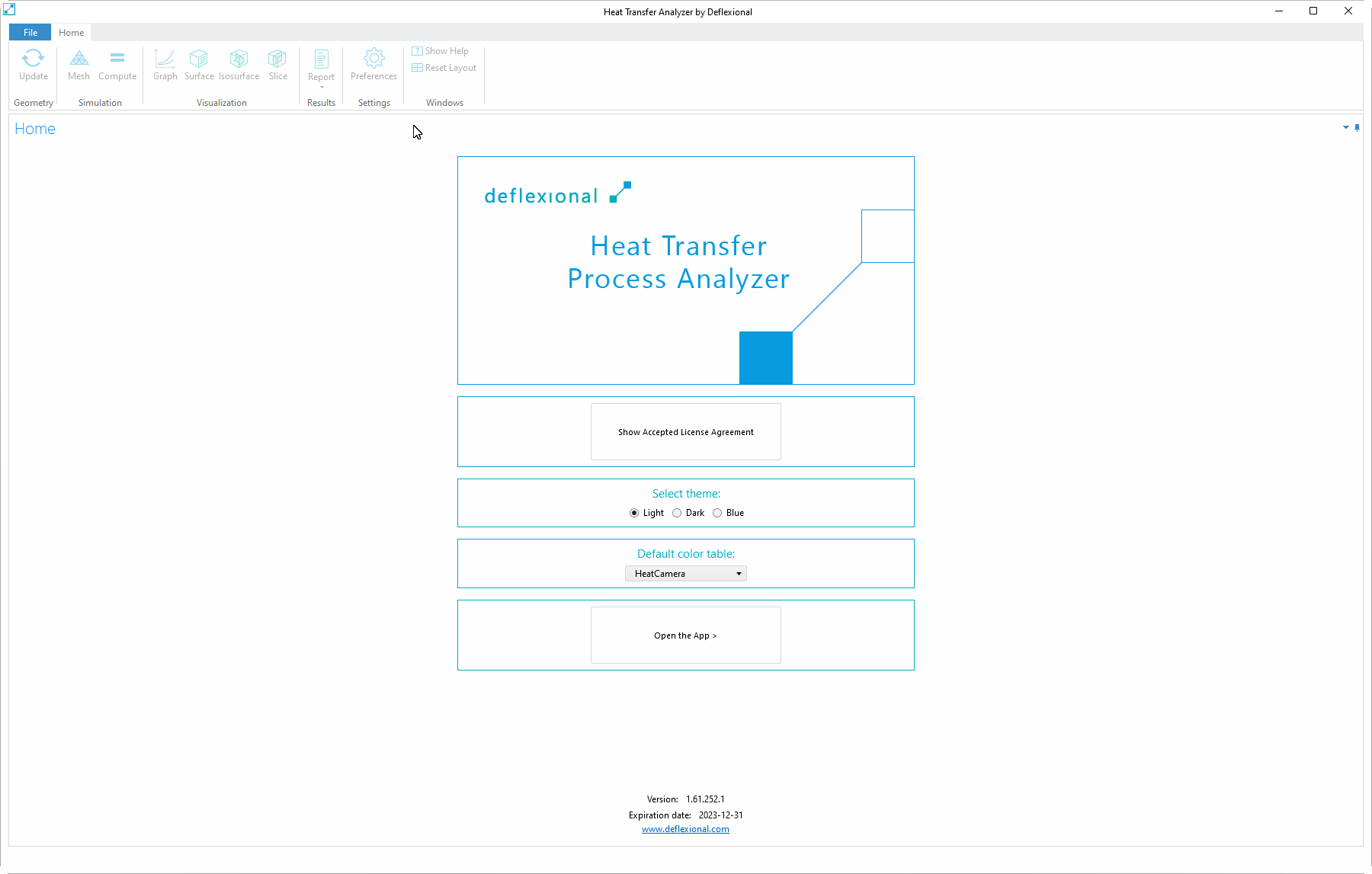
Task: Open Preferences settings
Action: pyautogui.click(x=373, y=65)
